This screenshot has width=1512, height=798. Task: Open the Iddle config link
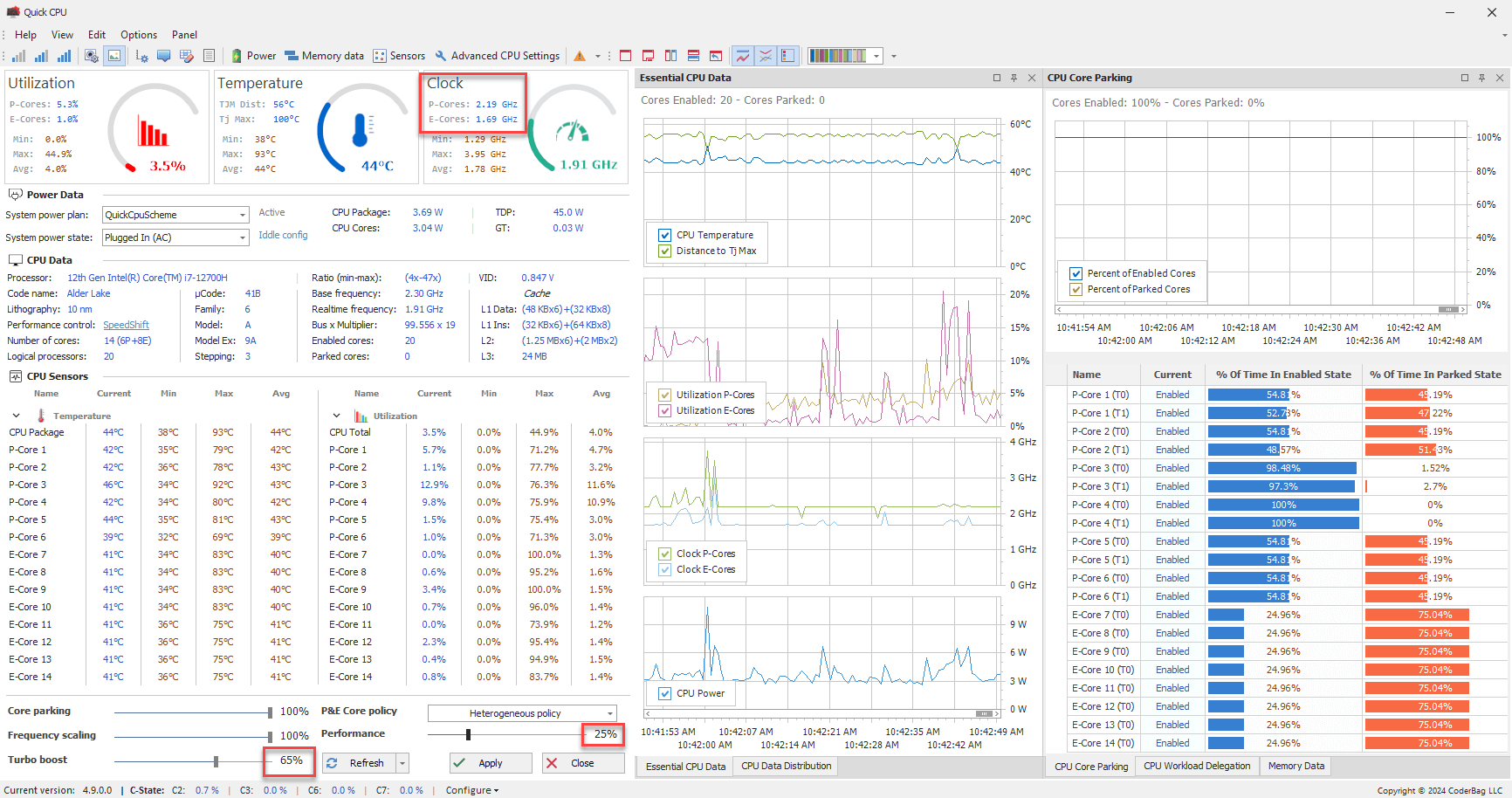[283, 235]
